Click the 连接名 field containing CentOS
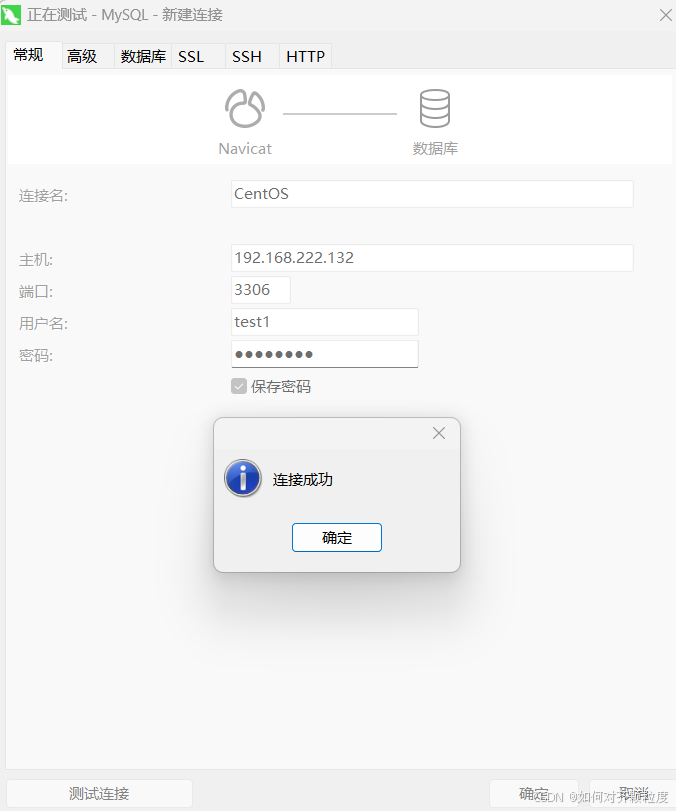Viewport: 676px width, 811px height. (x=432, y=194)
